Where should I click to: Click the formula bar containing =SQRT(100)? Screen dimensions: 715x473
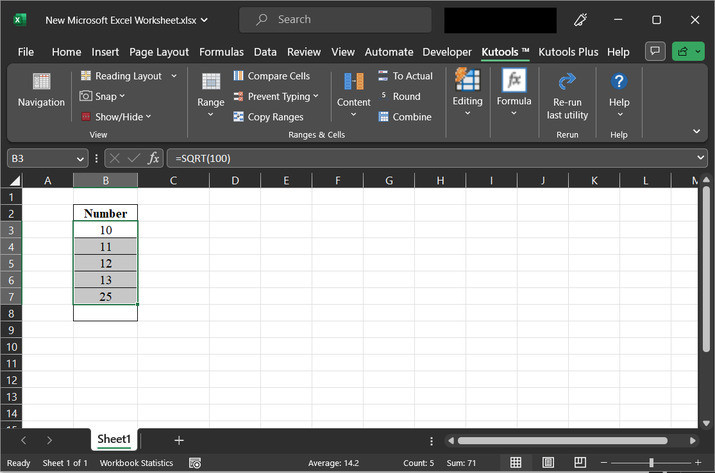430,158
